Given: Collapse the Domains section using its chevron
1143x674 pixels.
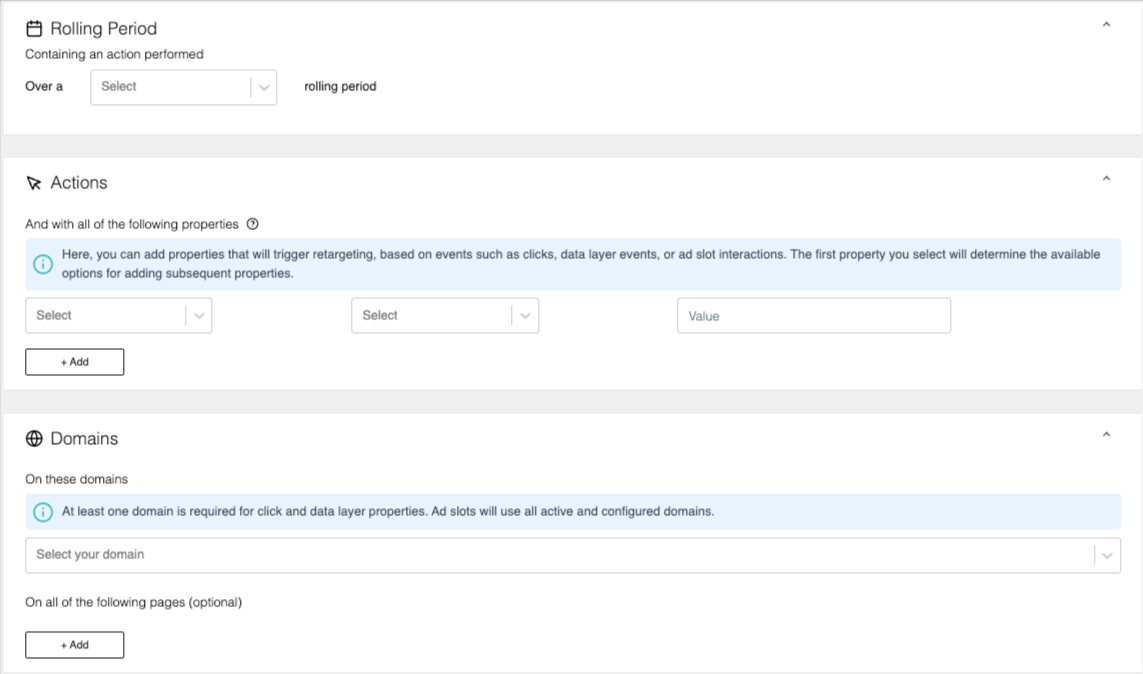Looking at the screenshot, I should tap(1106, 435).
